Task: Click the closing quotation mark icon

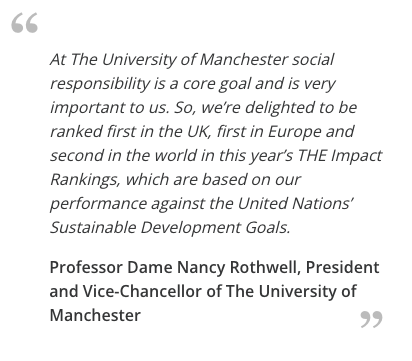Action: click(371, 319)
